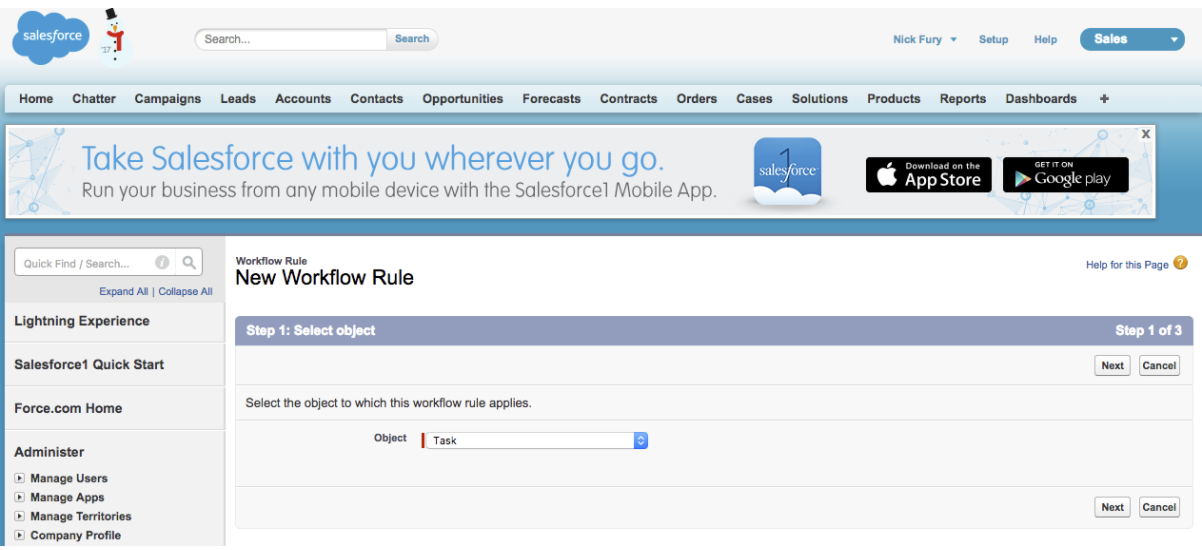1202x550 pixels.
Task: Open the Sales app switcher dropdown
Action: [x=1132, y=39]
